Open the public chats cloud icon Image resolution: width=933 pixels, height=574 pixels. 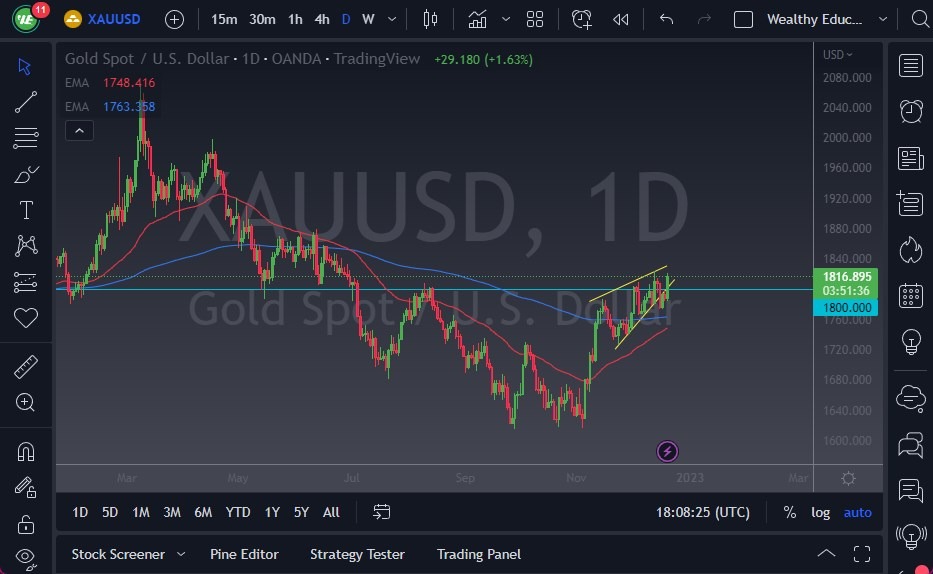click(910, 398)
